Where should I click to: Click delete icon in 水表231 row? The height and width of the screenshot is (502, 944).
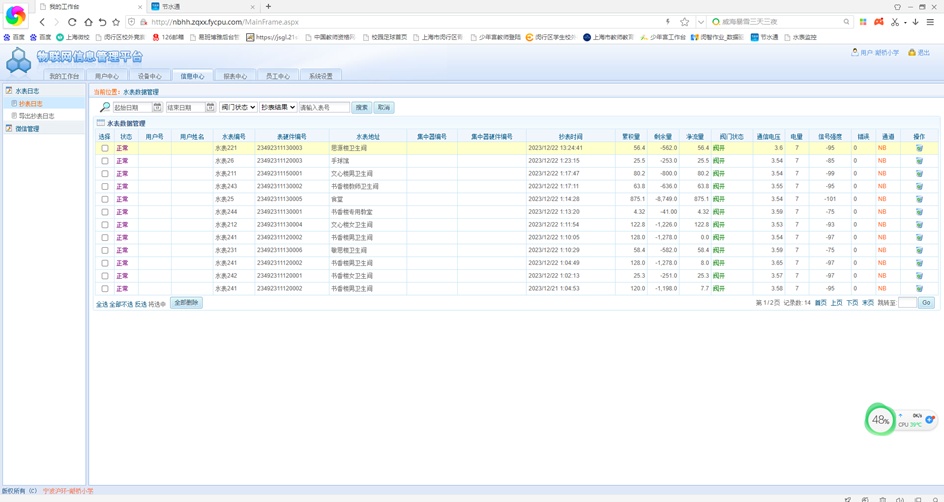pos(919,250)
